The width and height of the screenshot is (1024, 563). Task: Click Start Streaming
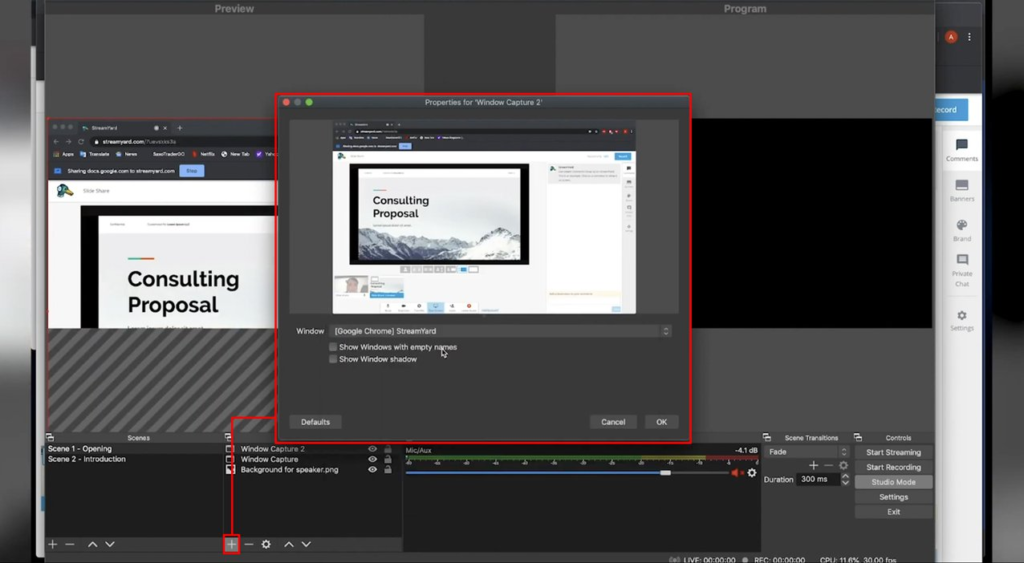[x=893, y=452]
